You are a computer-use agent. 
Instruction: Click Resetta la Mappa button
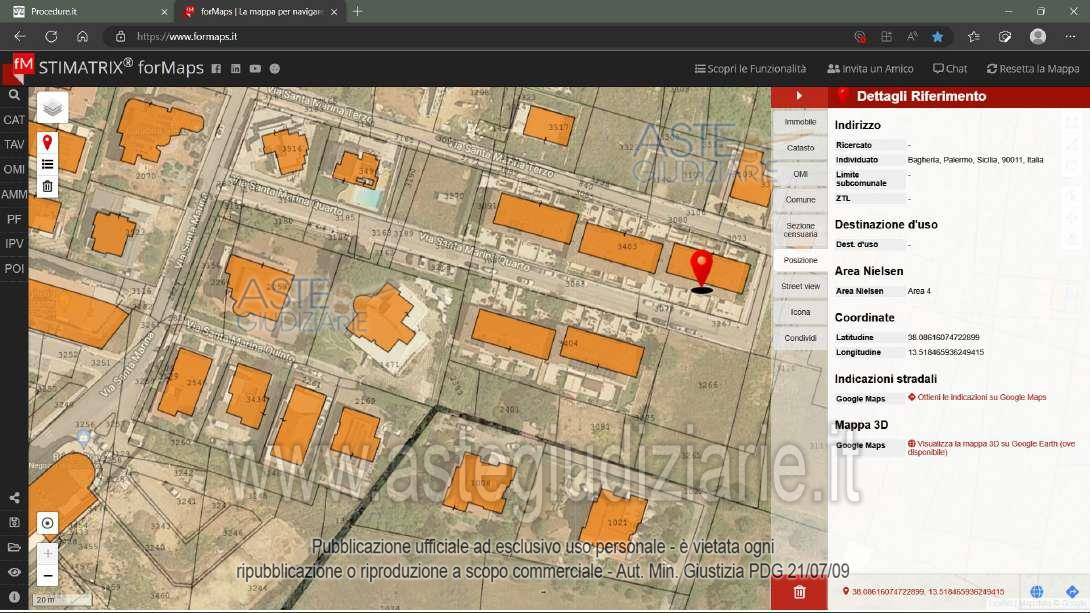1033,69
